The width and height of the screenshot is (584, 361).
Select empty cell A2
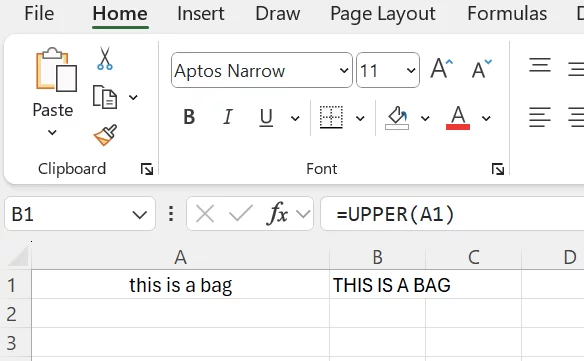coord(181,314)
